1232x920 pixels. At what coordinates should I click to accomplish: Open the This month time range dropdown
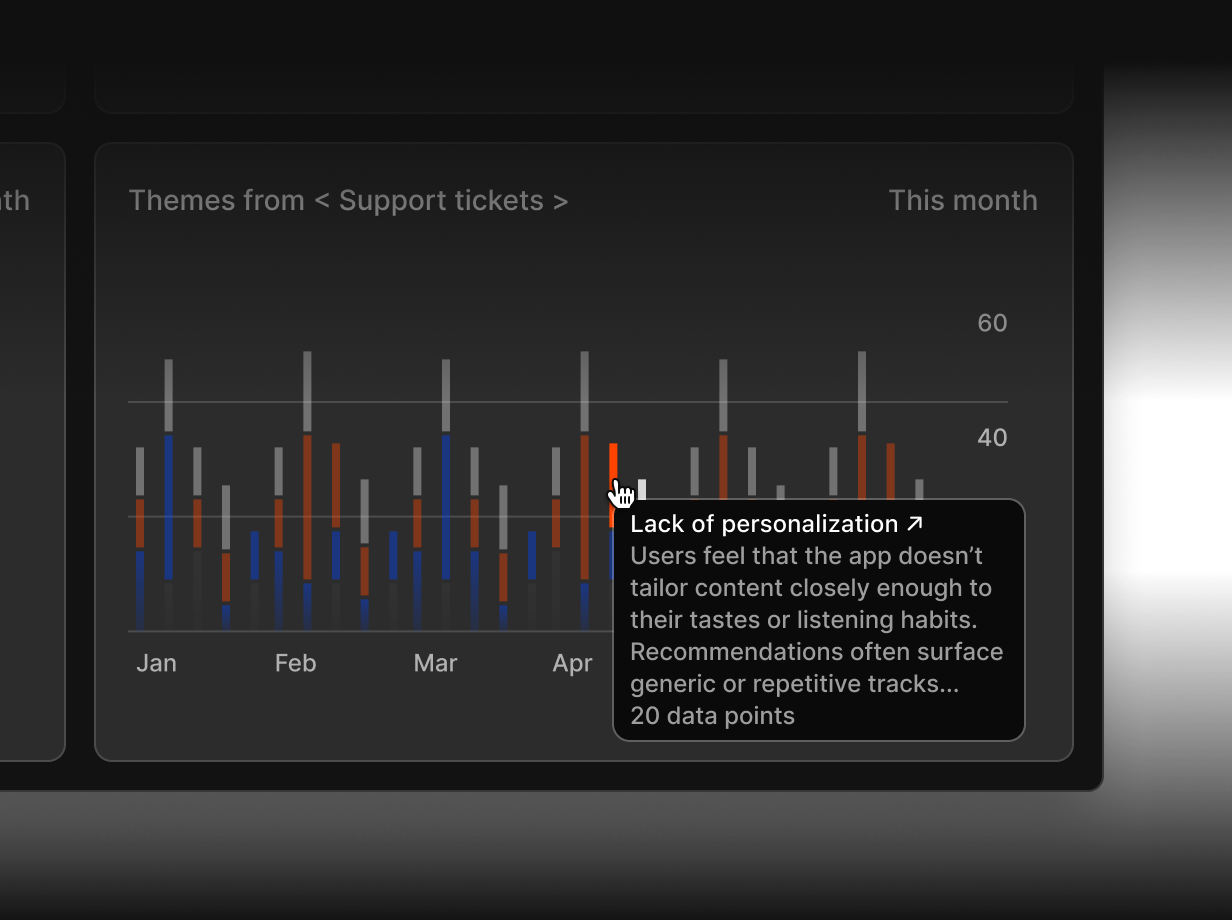[x=962, y=201]
